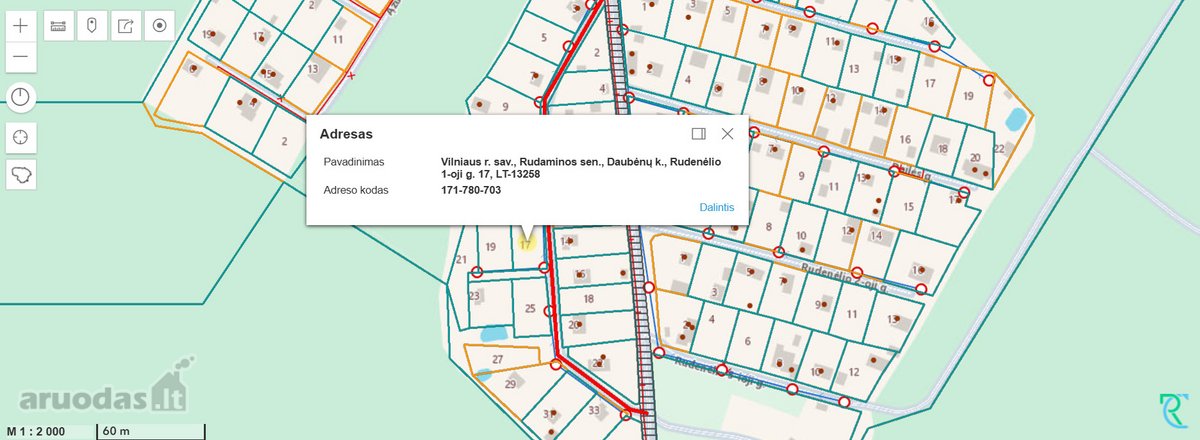Open the Dalintis share link
Viewport: 1200px width, 440px height.
[x=717, y=207]
